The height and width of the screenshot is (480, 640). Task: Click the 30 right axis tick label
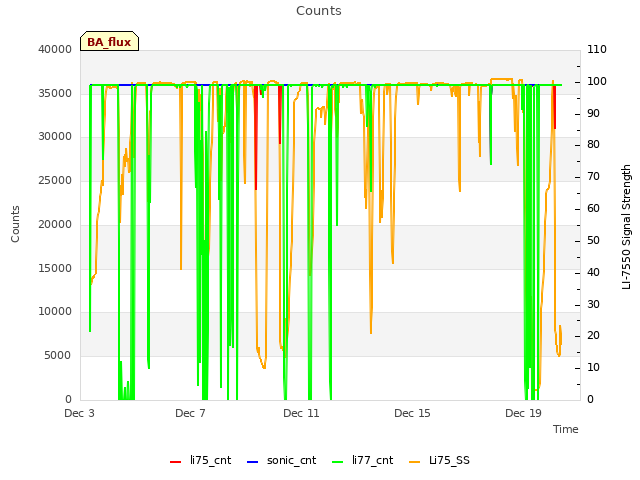pos(593,304)
